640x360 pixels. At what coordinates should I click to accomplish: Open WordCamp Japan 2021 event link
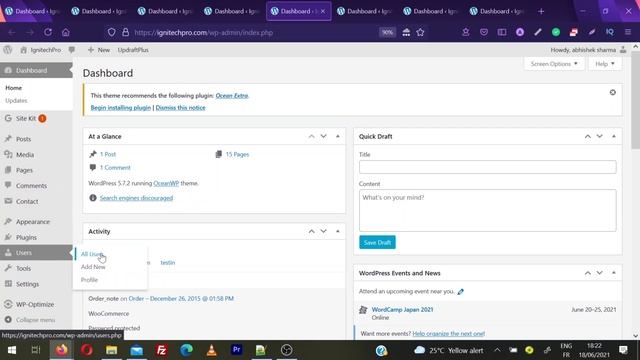click(402, 309)
